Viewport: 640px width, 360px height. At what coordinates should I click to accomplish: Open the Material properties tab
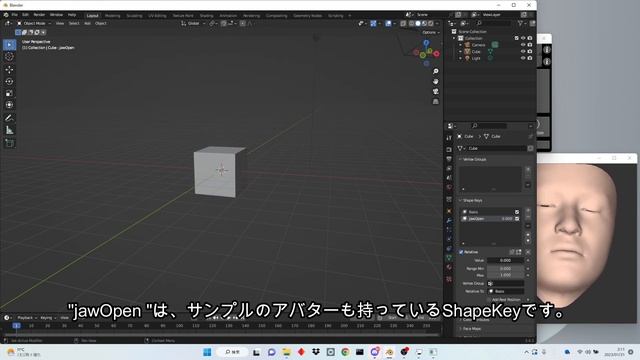(449, 267)
